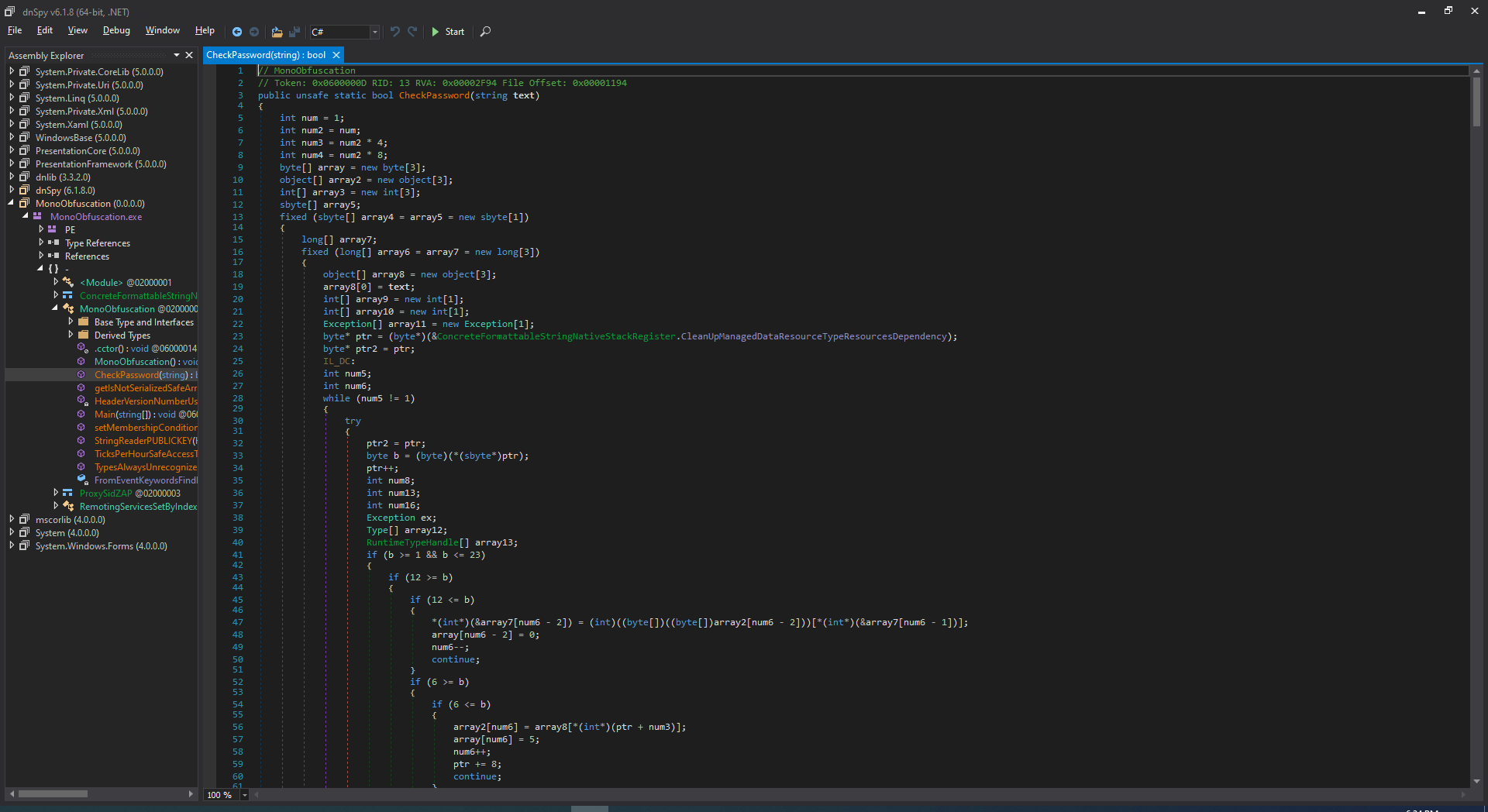Redo an edit with the redo icon
This screenshot has height=812, width=1488.
412,32
